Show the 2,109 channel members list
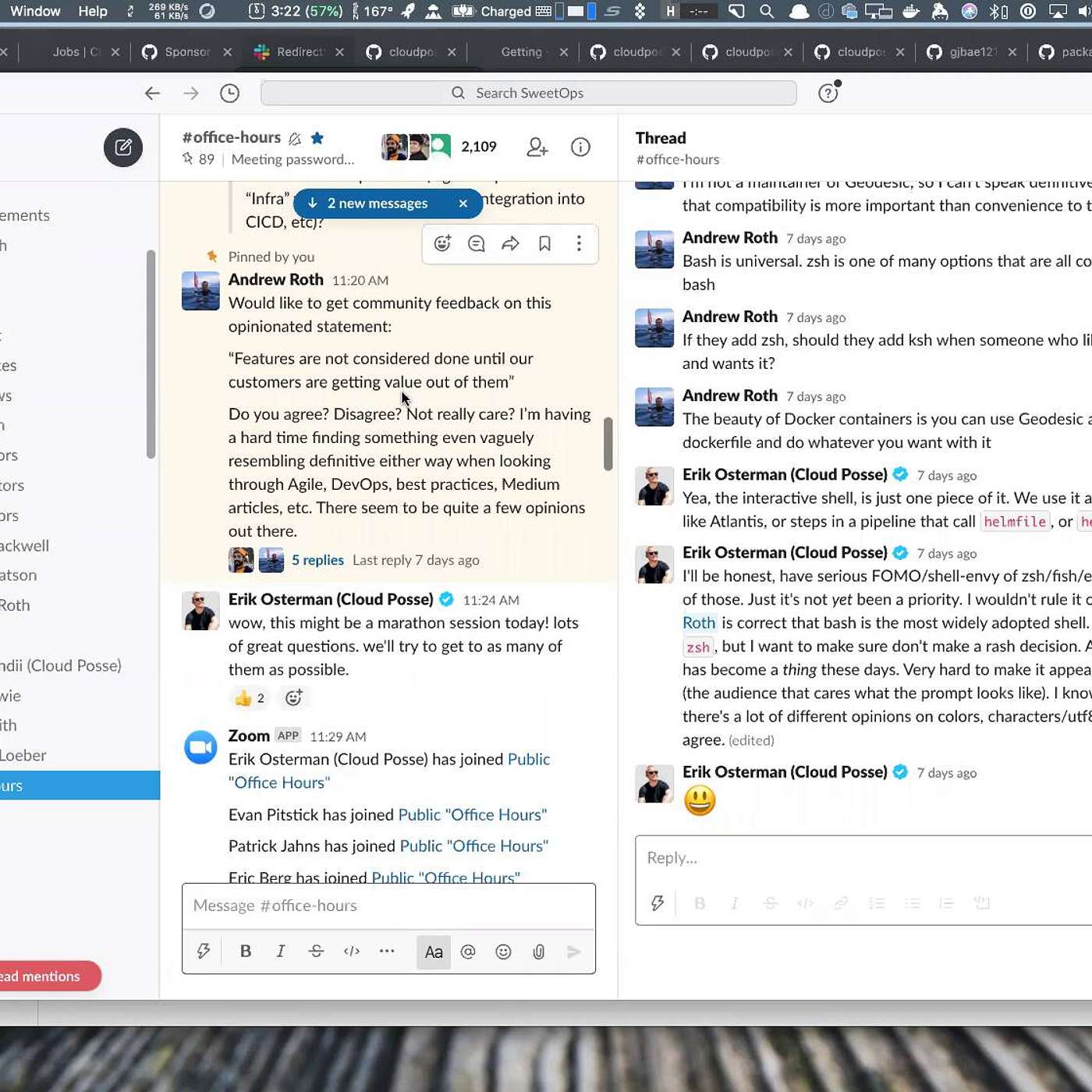This screenshot has height=1092, width=1092. [439, 147]
